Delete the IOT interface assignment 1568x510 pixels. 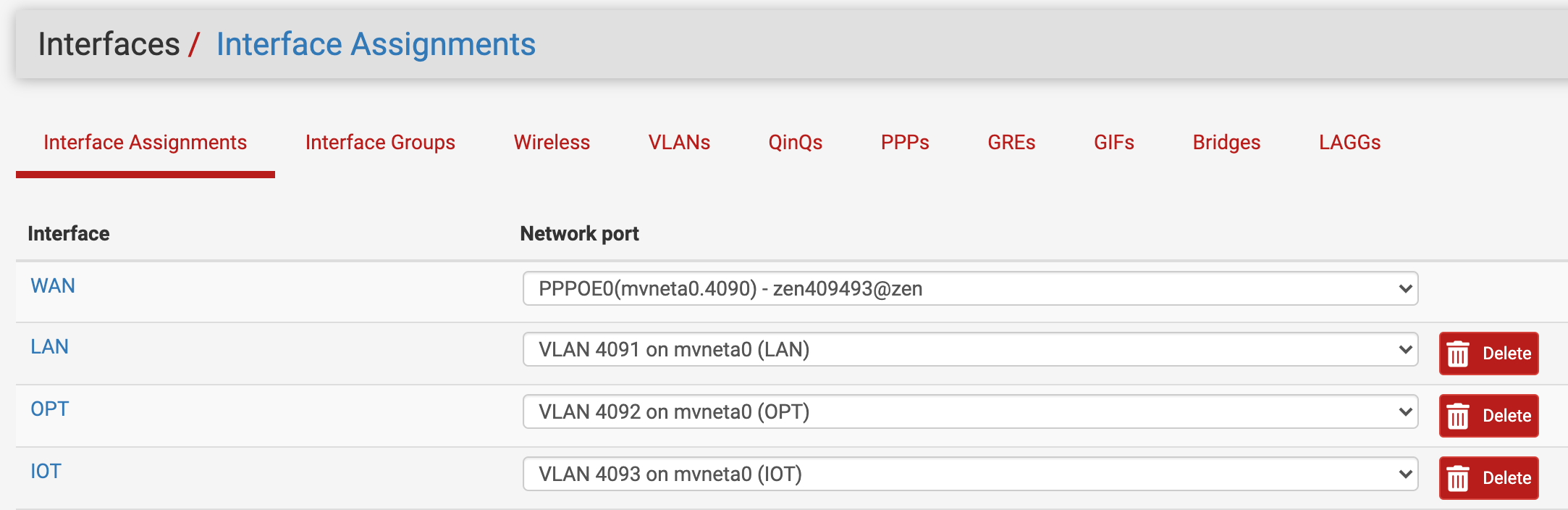pyautogui.click(x=1488, y=478)
